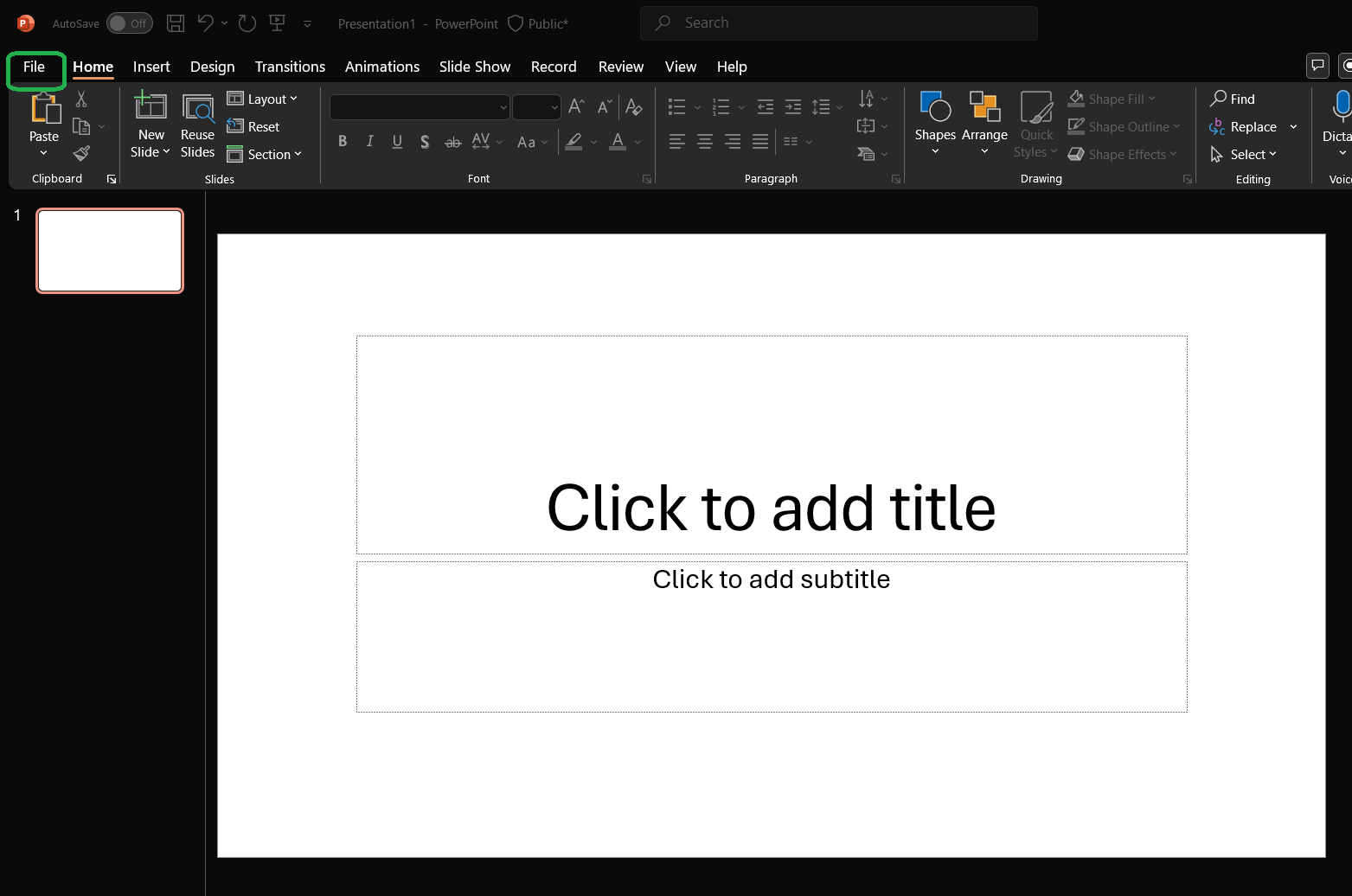Image resolution: width=1352 pixels, height=896 pixels.
Task: Open Customize Quick Access Toolbar arrow
Action: (307, 23)
